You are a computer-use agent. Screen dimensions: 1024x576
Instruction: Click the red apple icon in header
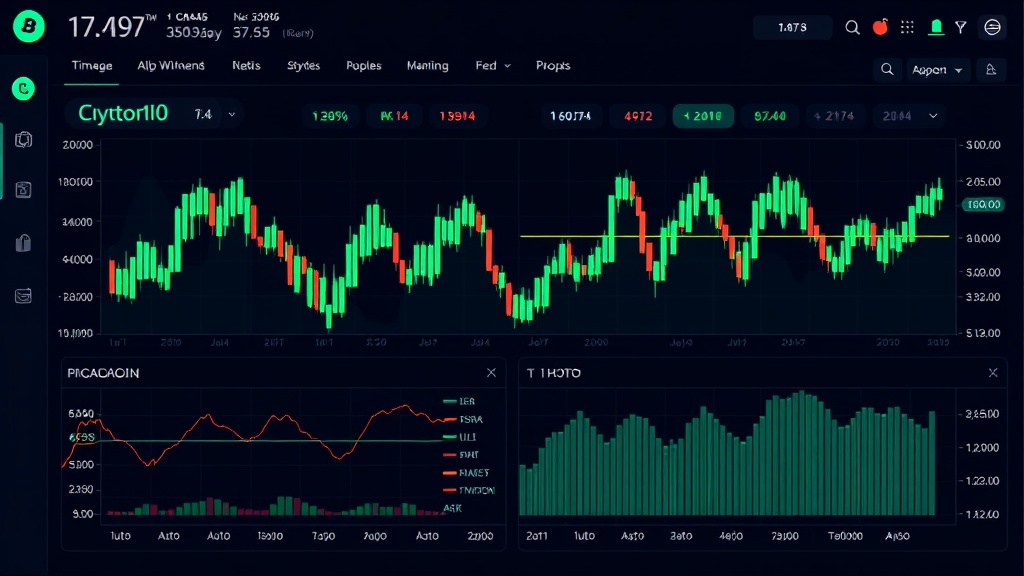click(880, 27)
